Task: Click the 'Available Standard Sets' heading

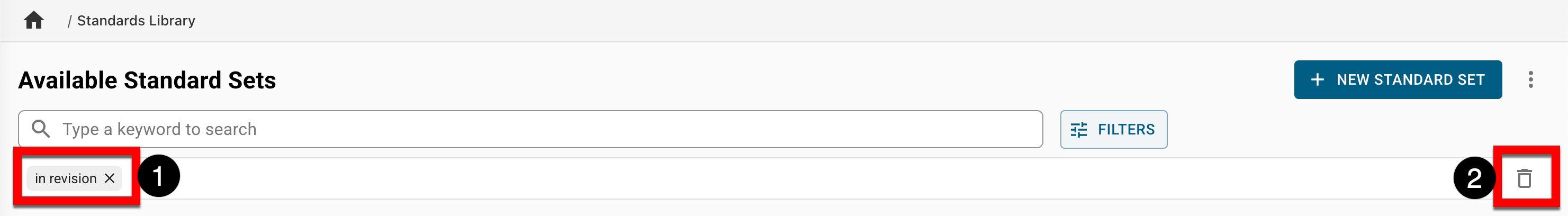Action: [147, 80]
